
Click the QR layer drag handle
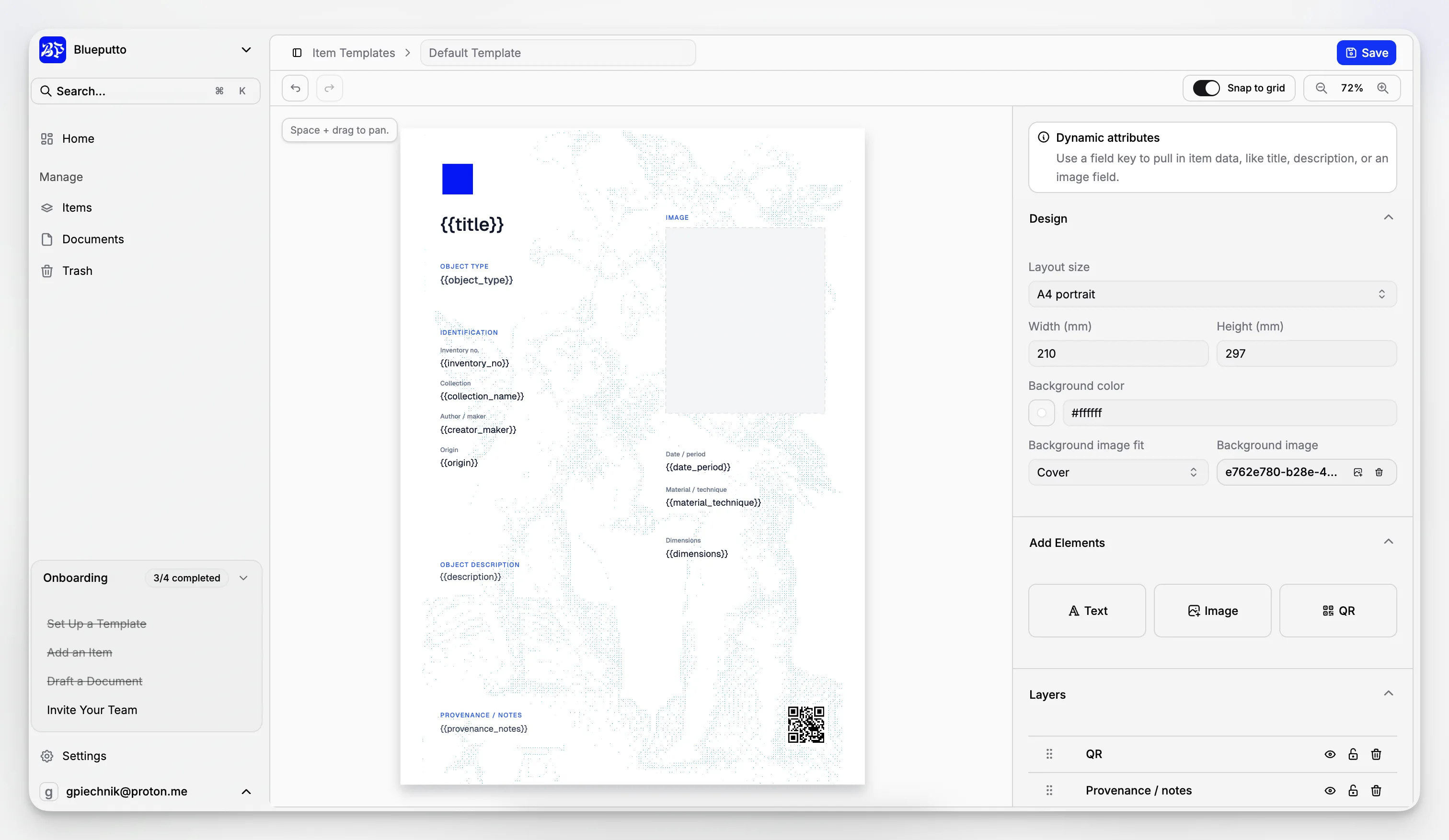pyautogui.click(x=1049, y=754)
